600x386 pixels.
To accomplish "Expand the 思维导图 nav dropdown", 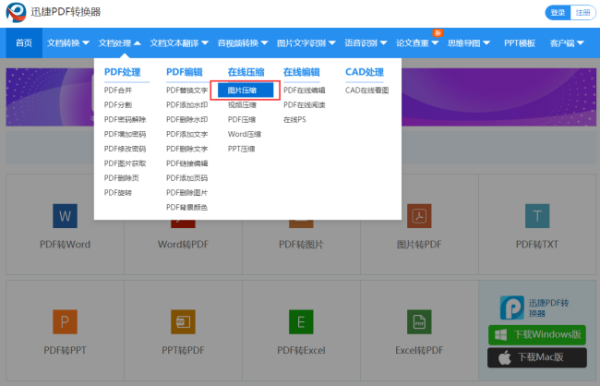I will [x=469, y=43].
